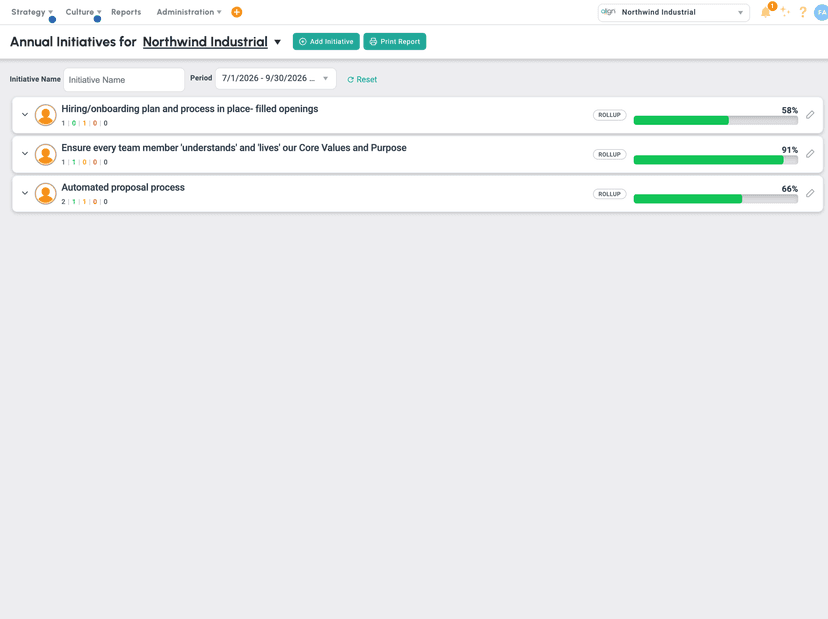Open the Strategy menu
Viewport: 828px width, 619px height.
pyautogui.click(x=32, y=12)
